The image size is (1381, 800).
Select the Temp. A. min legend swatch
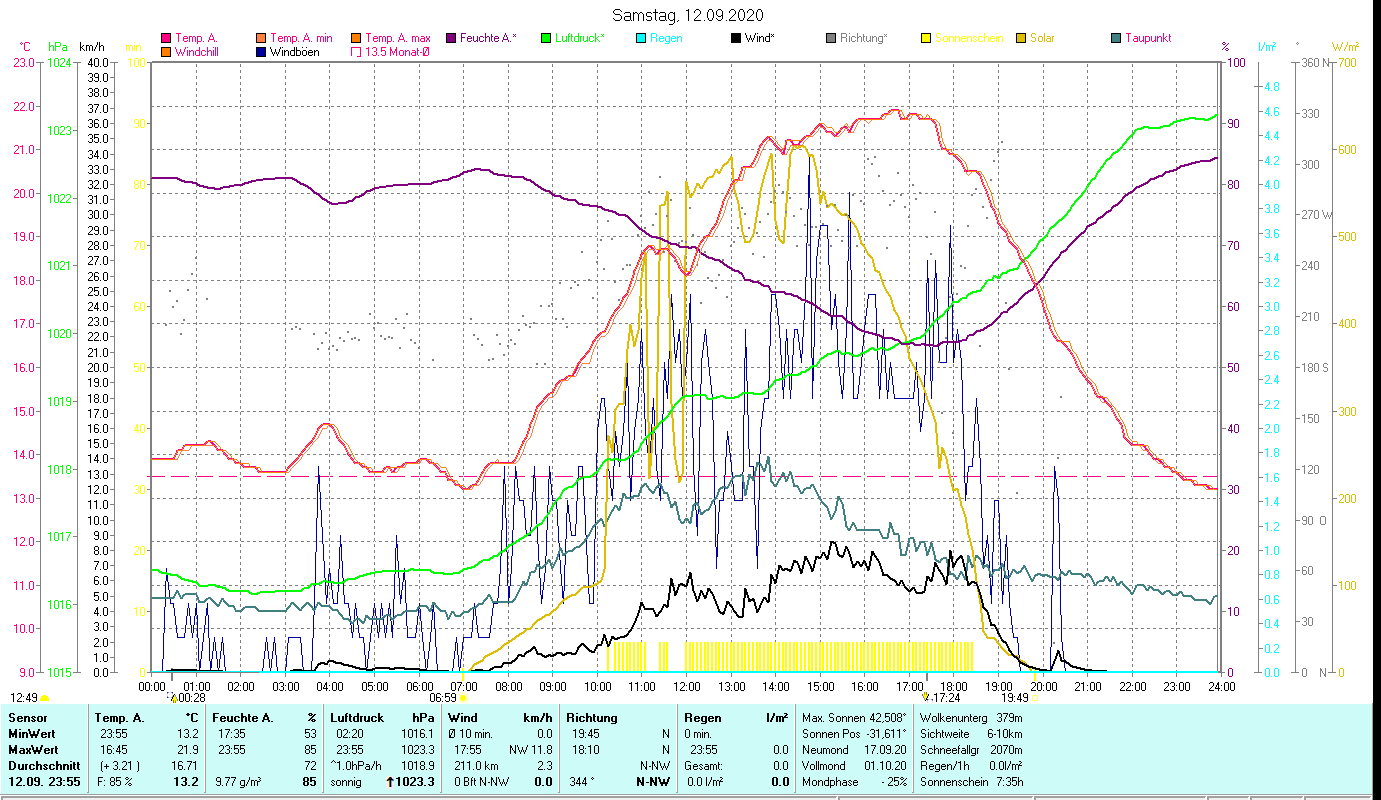[261, 38]
